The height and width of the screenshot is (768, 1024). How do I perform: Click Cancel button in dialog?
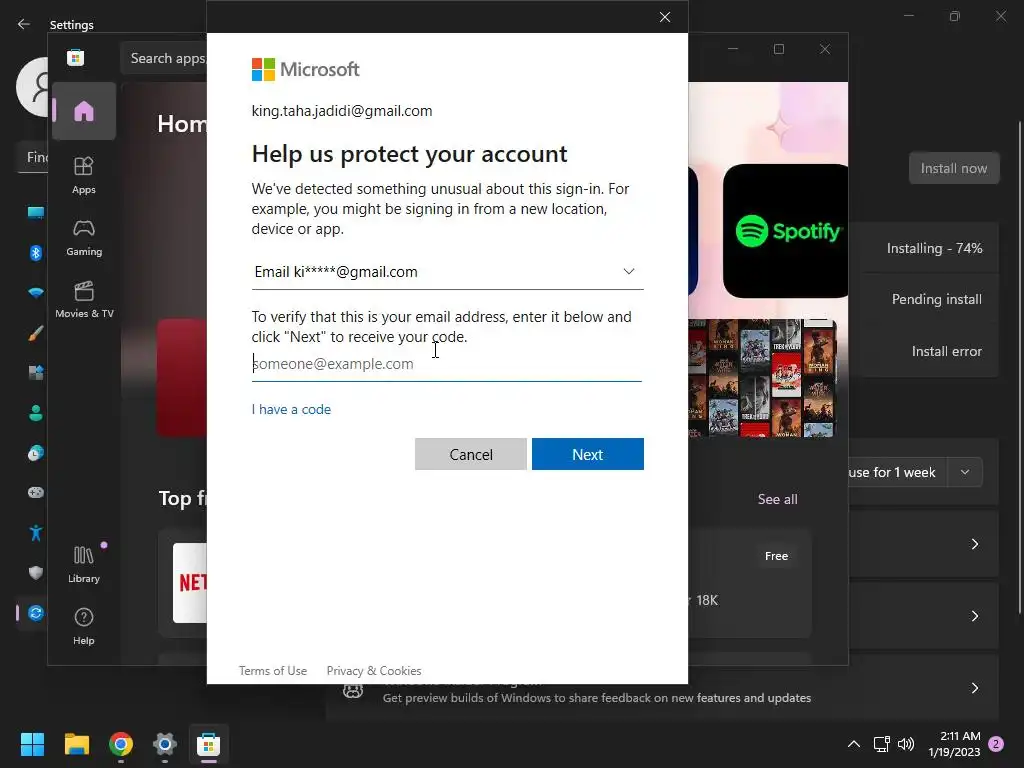point(470,454)
